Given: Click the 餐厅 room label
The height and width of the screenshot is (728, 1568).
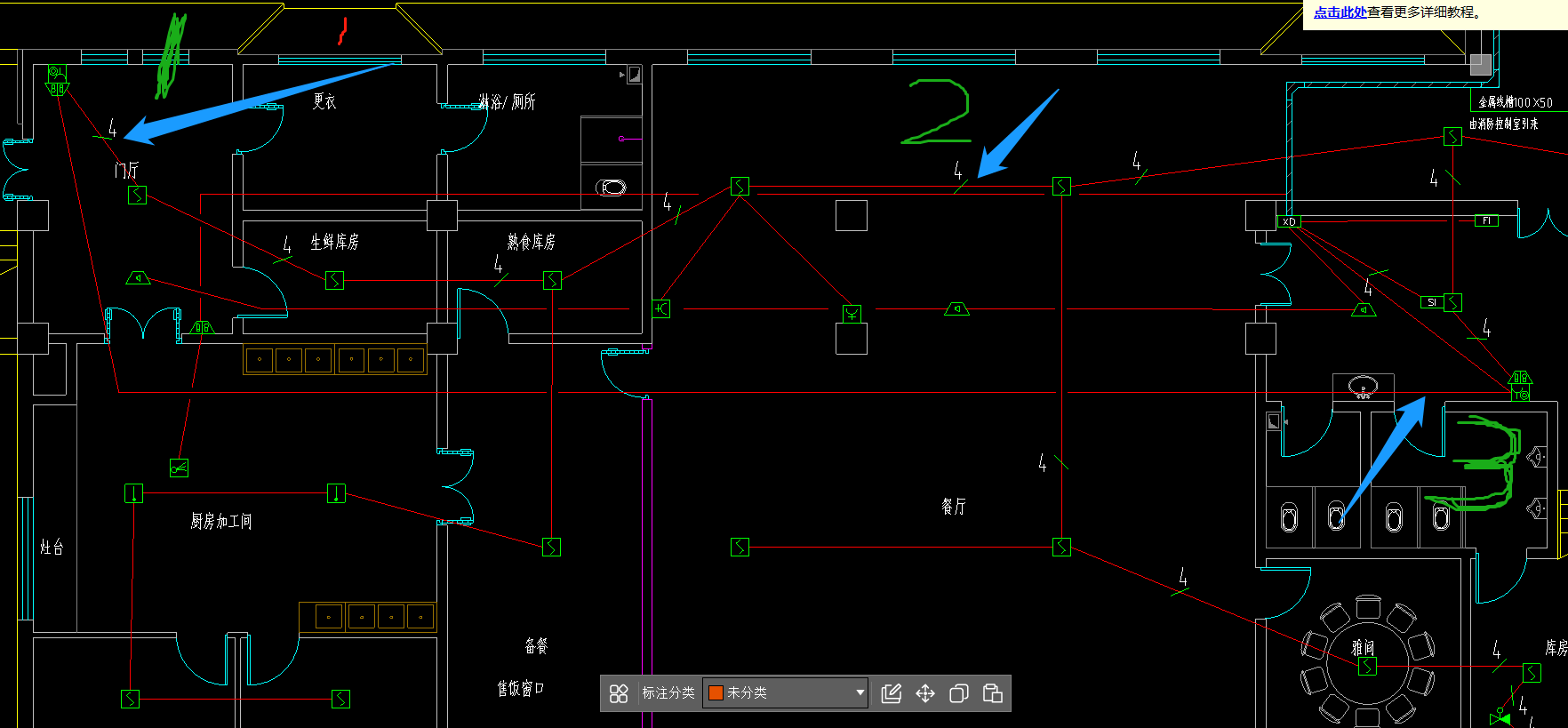Looking at the screenshot, I should click(x=954, y=507).
